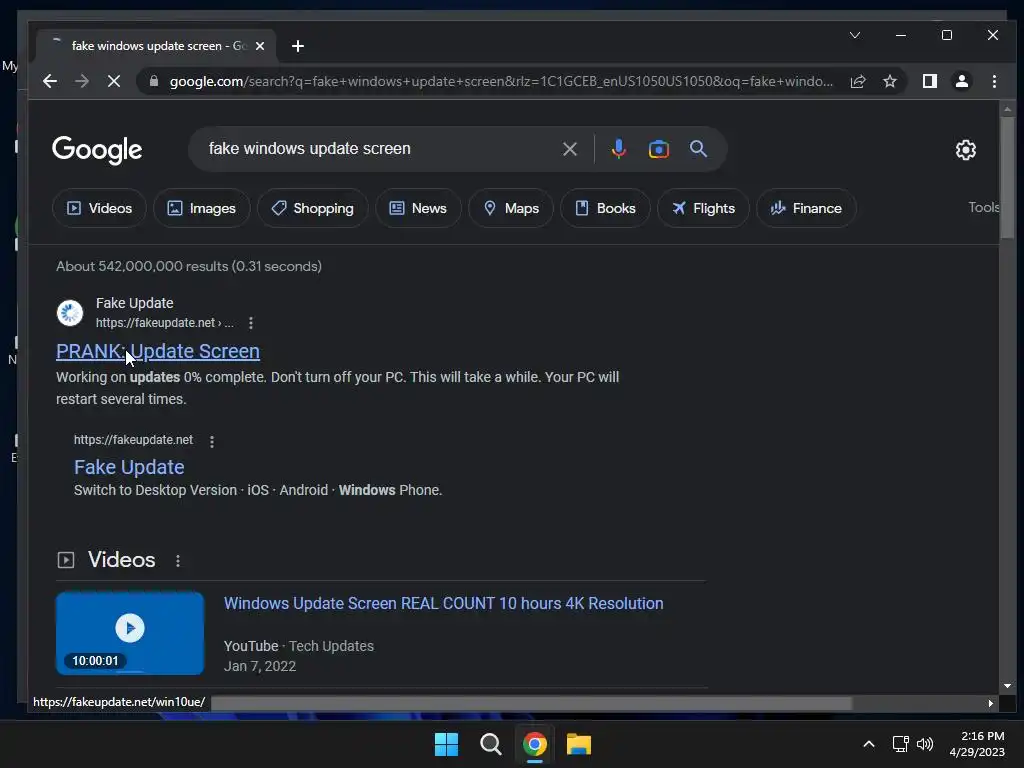Click the forward navigation arrow
Image resolution: width=1024 pixels, height=768 pixels.
82,82
